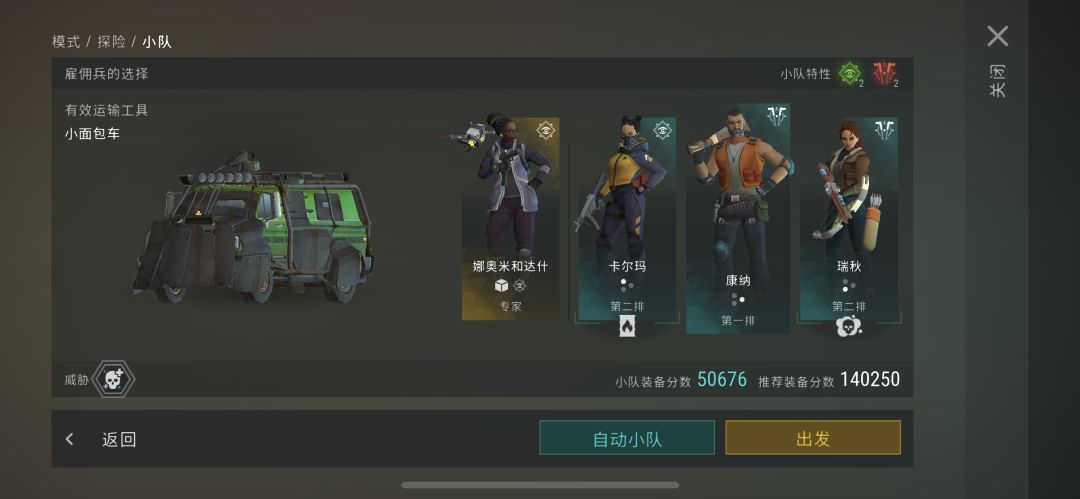Tap the cube icon under 娜奥米和达什

tap(501, 285)
